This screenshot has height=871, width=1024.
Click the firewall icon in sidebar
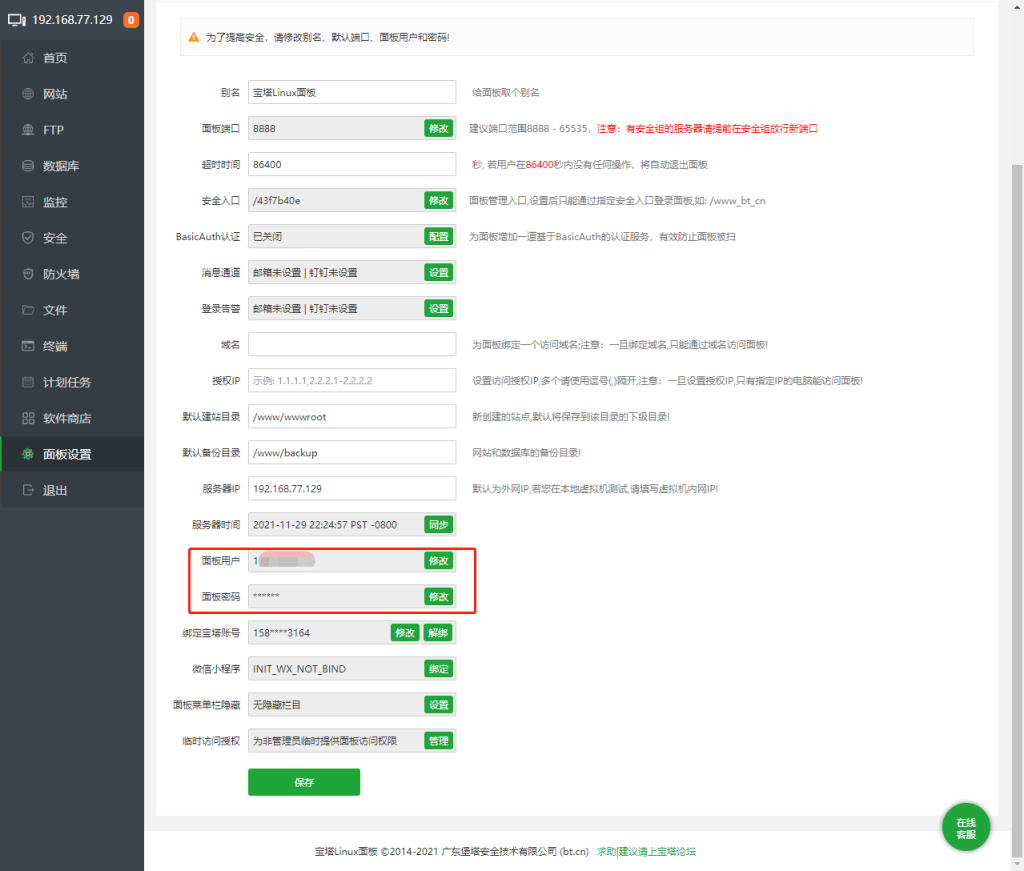pyautogui.click(x=29, y=274)
